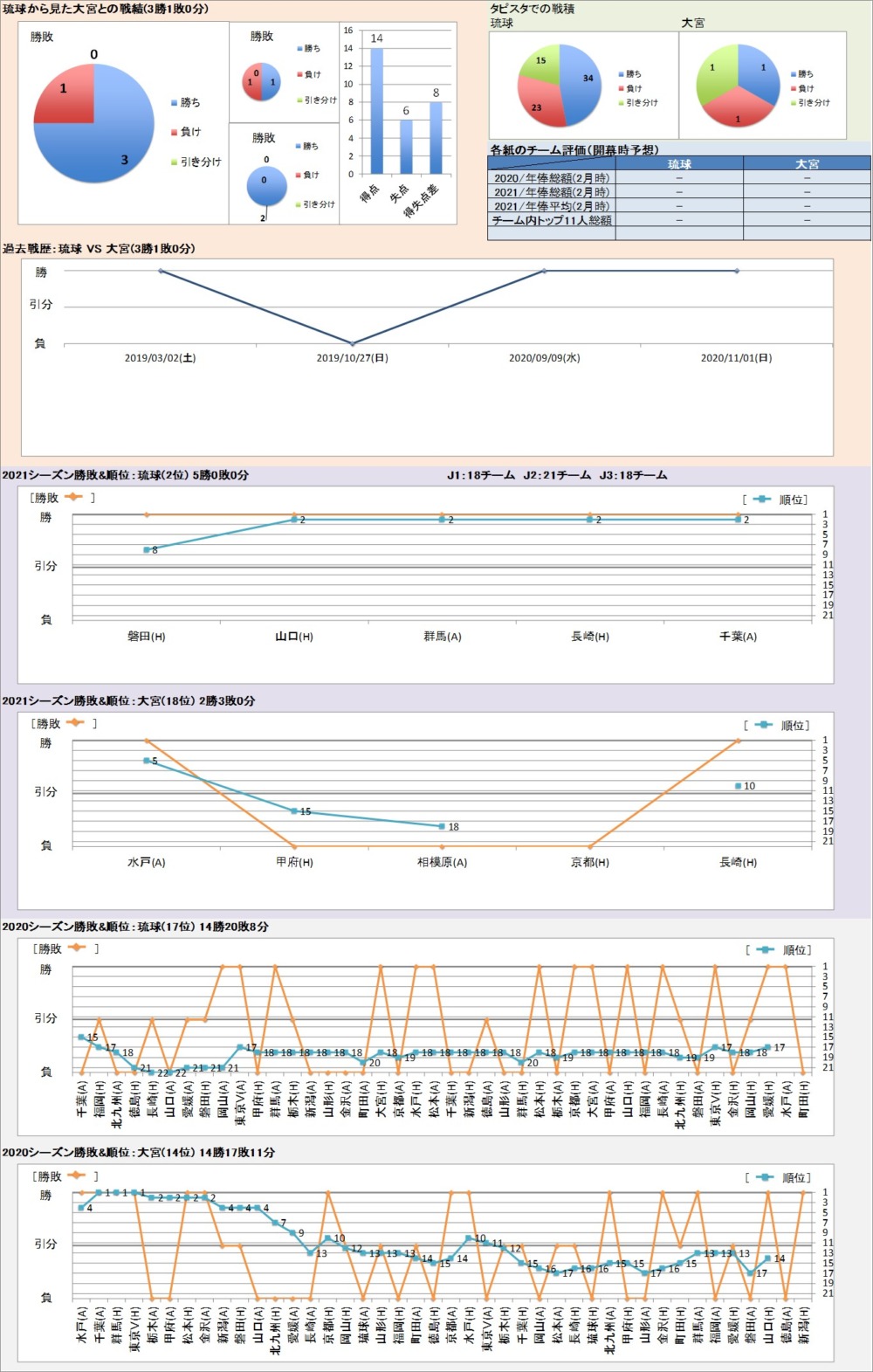This screenshot has width=873, height=1372.
Task: Click green 引き分け legend swatch beside large pie
Action: [174, 162]
